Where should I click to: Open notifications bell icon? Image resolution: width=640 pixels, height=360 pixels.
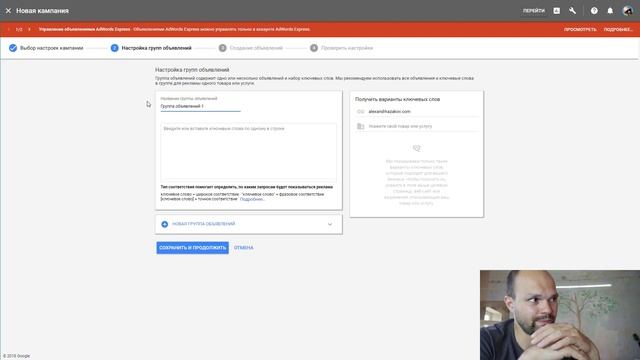tap(610, 11)
